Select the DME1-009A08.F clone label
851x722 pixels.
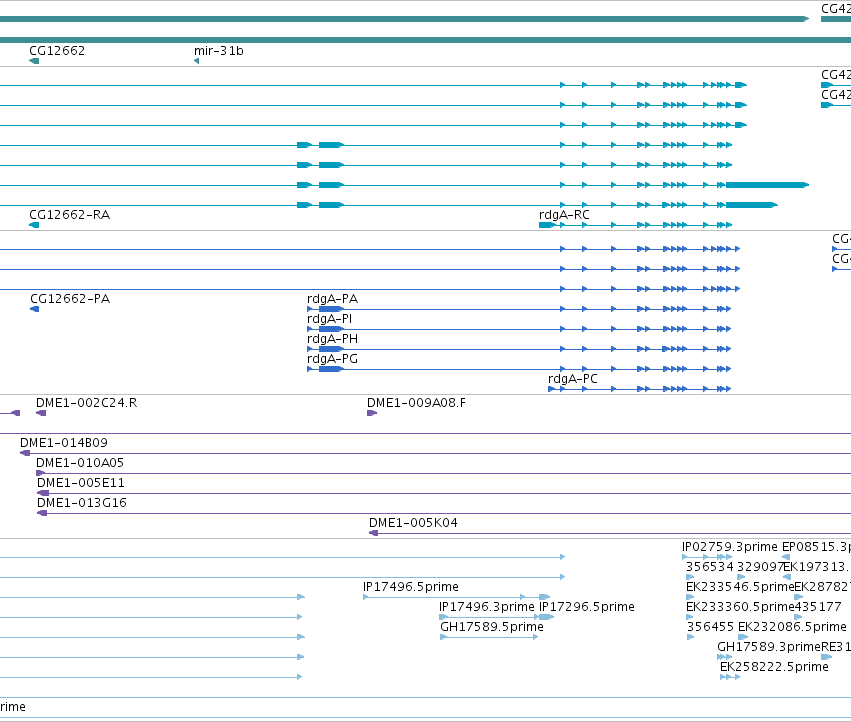tap(416, 403)
